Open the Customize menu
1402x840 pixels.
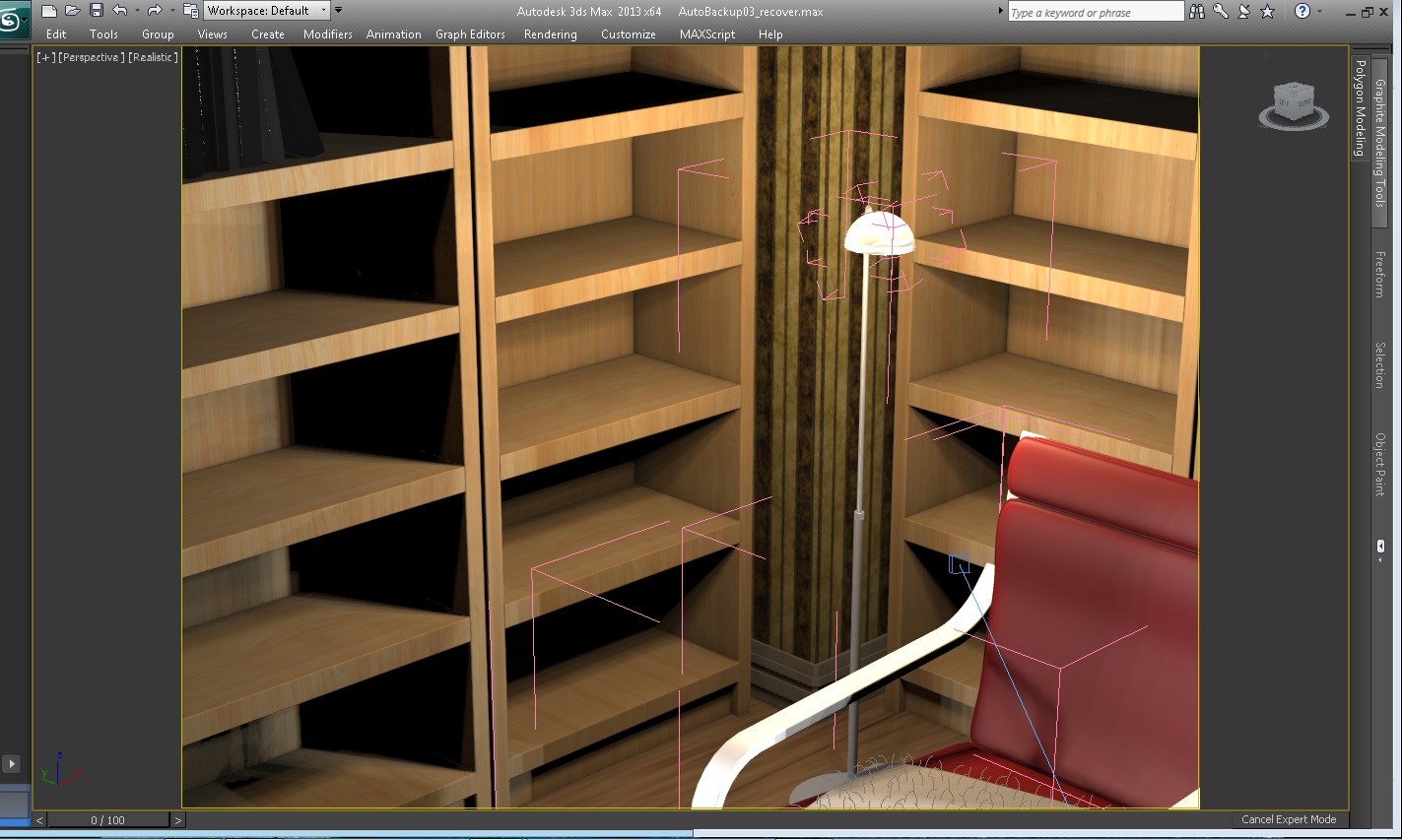point(628,34)
